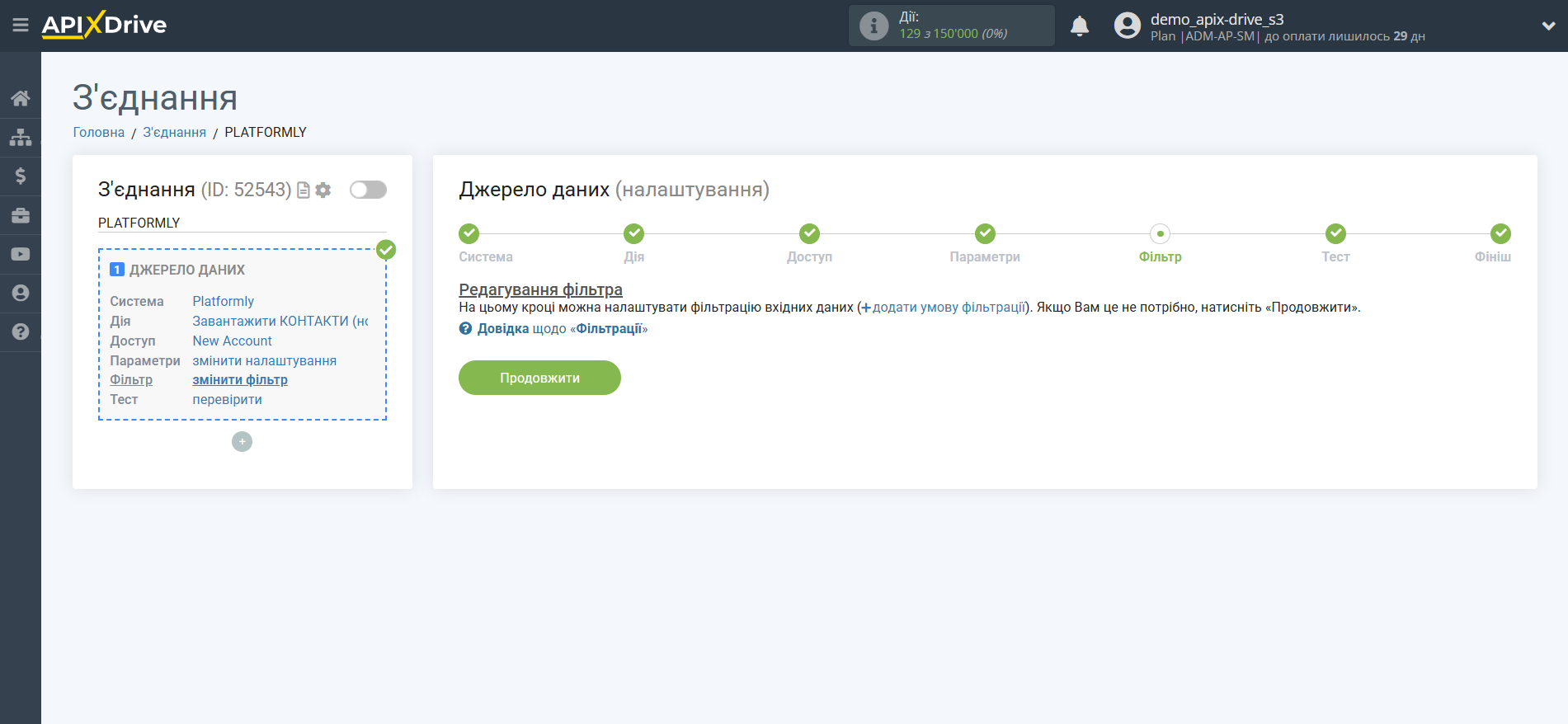1568x724 pixels.
Task: Click the plus button to add a block
Action: [242, 442]
